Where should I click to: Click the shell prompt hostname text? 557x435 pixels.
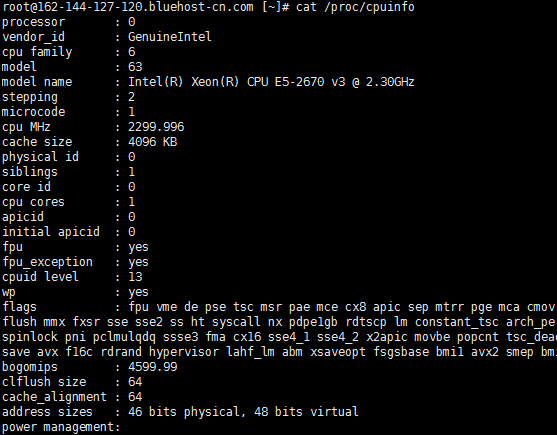click(x=128, y=7)
